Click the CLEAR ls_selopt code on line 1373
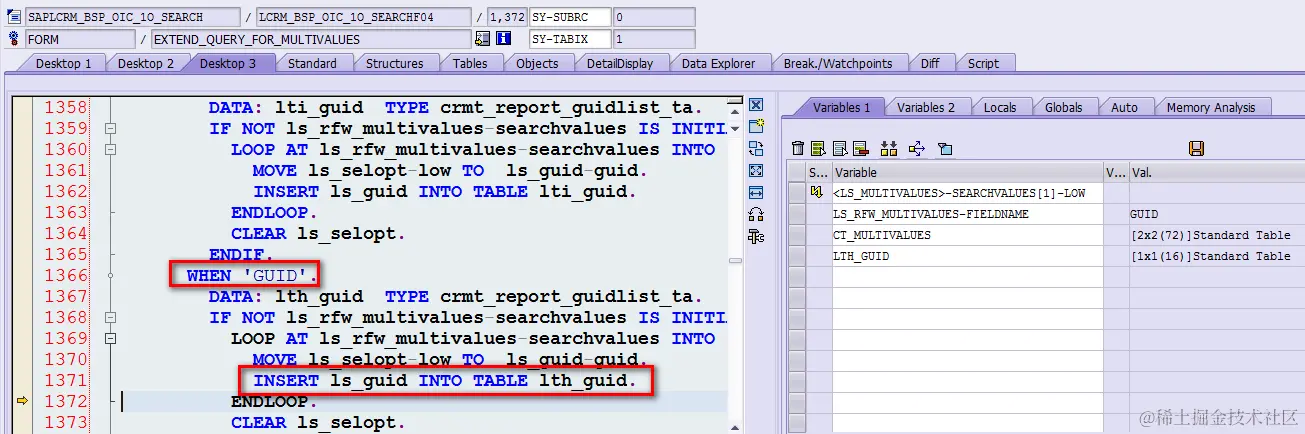This screenshot has width=1305, height=434. (x=318, y=422)
